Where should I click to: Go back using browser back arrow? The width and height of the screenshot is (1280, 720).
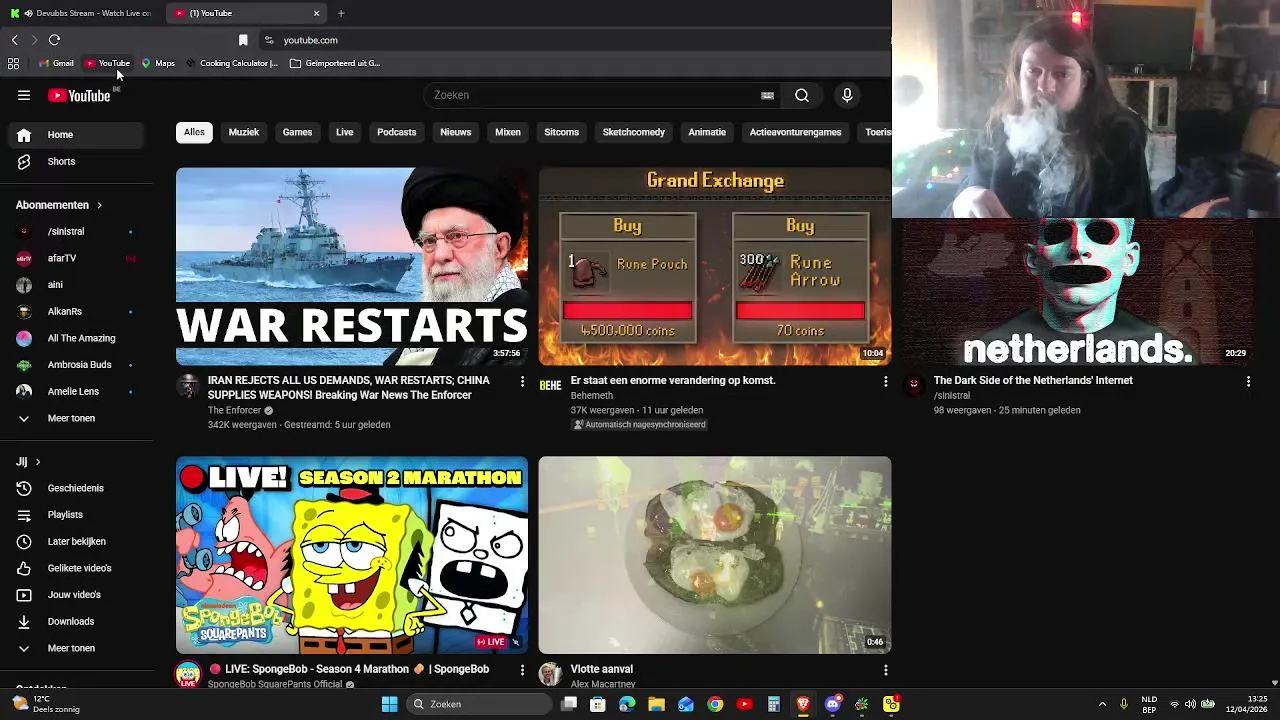click(14, 40)
